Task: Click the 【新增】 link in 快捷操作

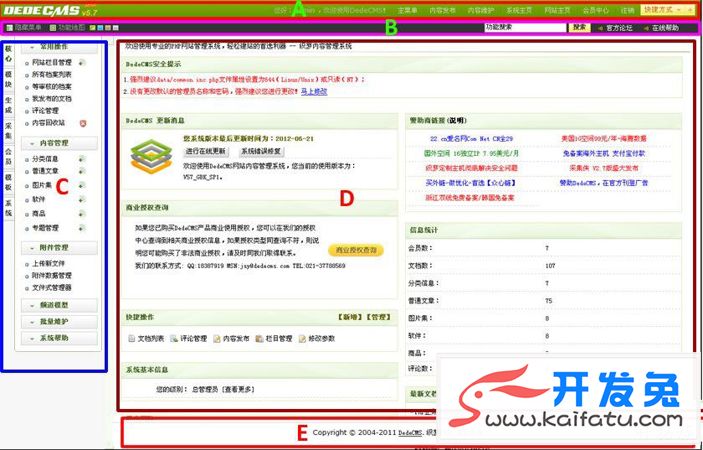Action: pos(350,317)
